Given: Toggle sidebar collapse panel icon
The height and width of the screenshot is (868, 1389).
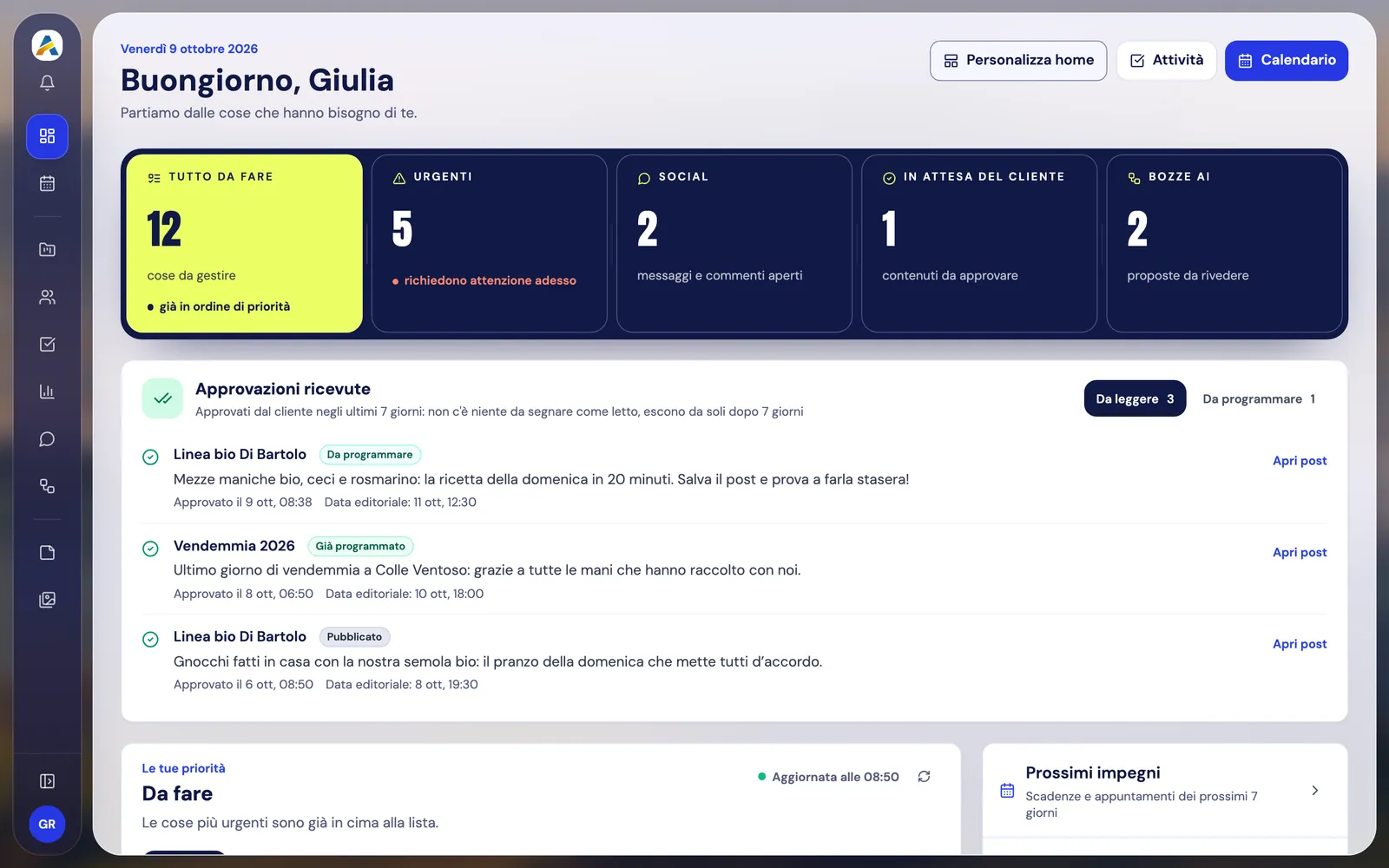Looking at the screenshot, I should tap(47, 781).
